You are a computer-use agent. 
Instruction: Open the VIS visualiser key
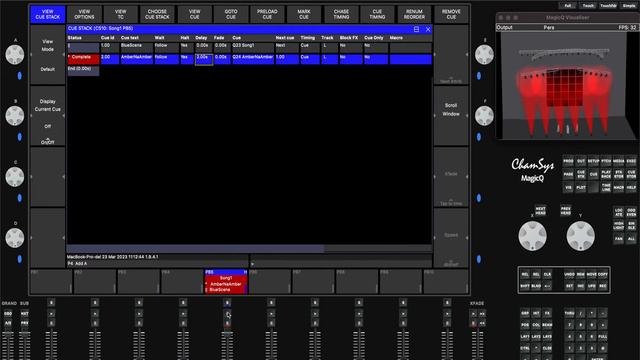click(568, 187)
